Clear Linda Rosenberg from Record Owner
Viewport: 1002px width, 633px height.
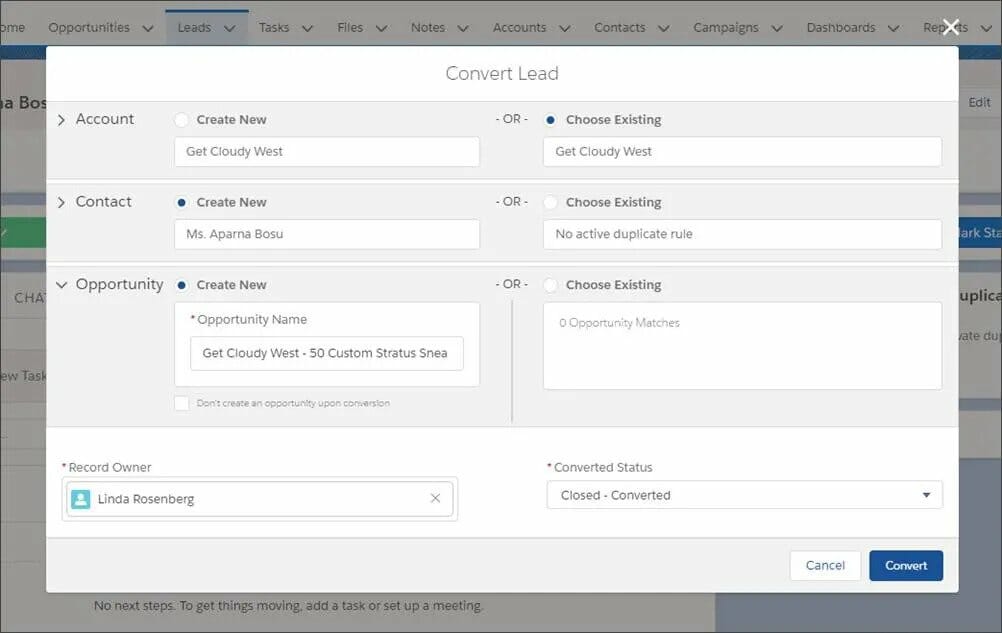[435, 498]
